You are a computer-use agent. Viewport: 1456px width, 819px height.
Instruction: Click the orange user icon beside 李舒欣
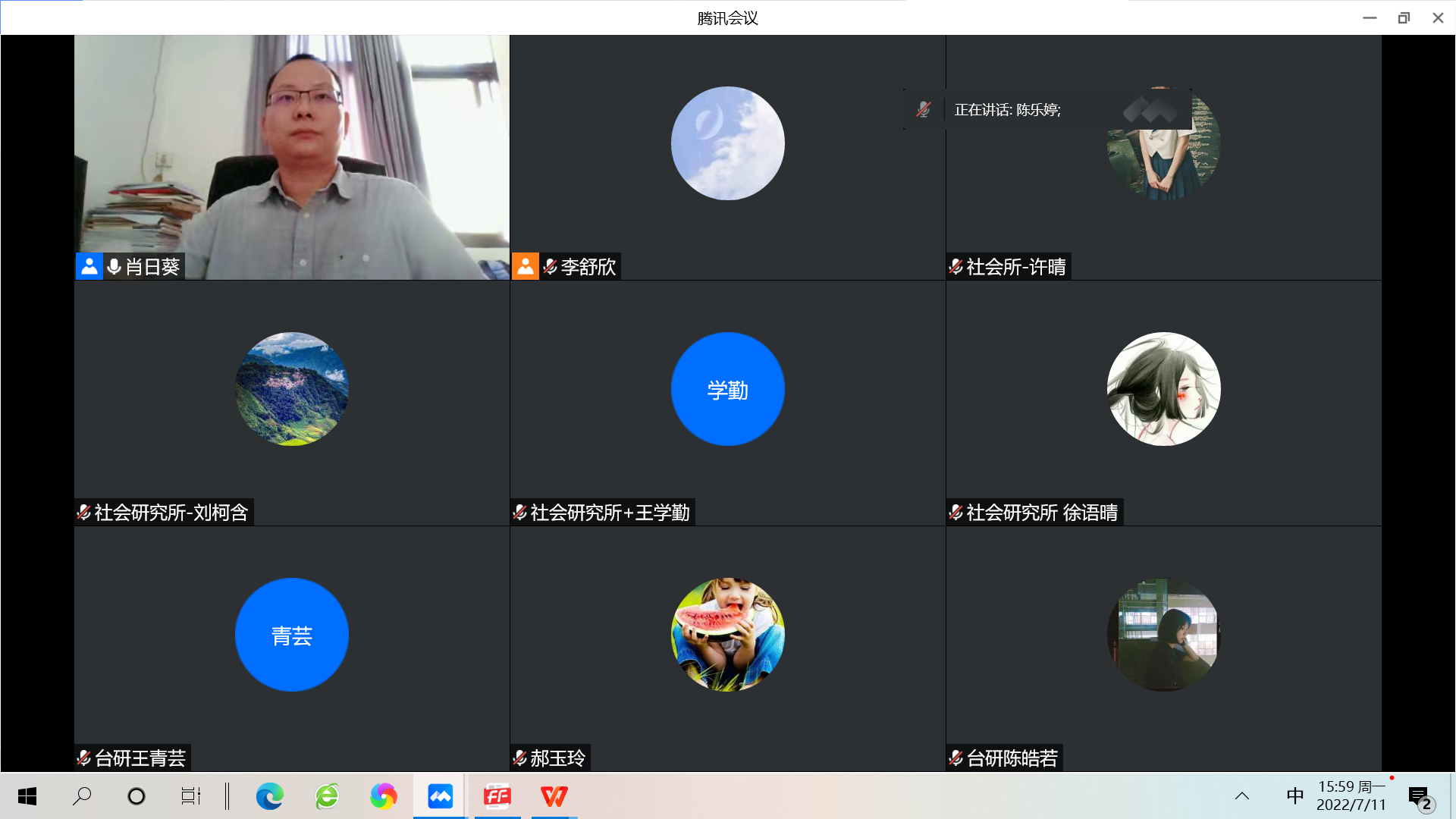pyautogui.click(x=525, y=266)
